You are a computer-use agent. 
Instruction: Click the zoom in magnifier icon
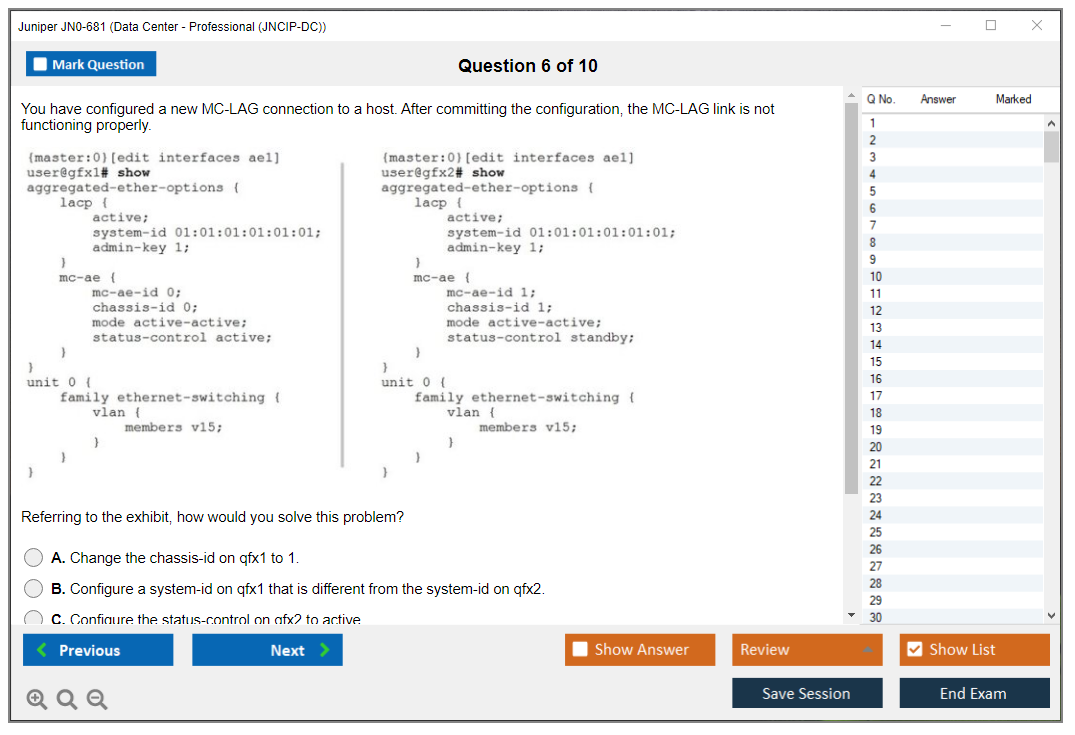pos(36,700)
